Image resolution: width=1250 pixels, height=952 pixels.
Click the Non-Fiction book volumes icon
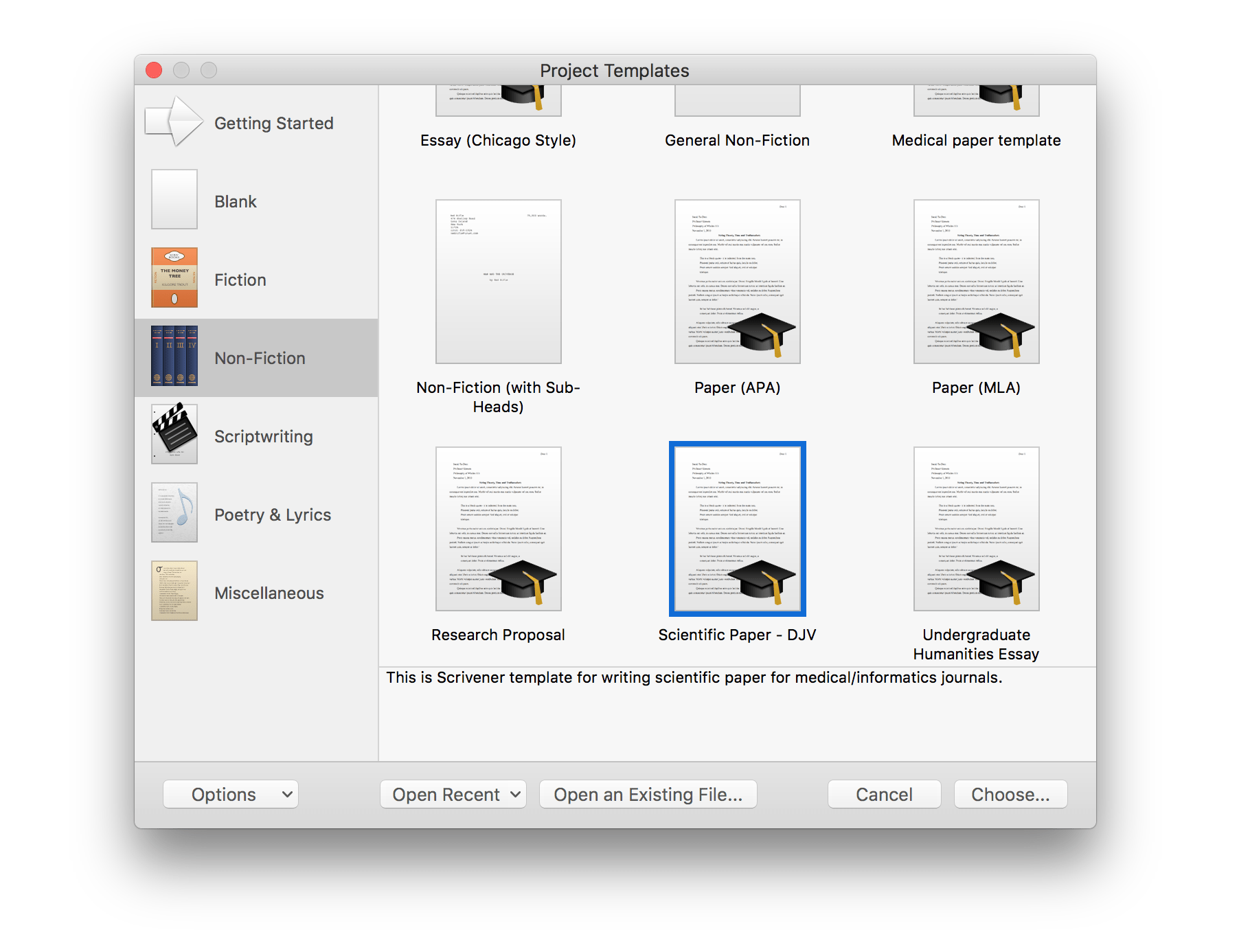click(174, 356)
